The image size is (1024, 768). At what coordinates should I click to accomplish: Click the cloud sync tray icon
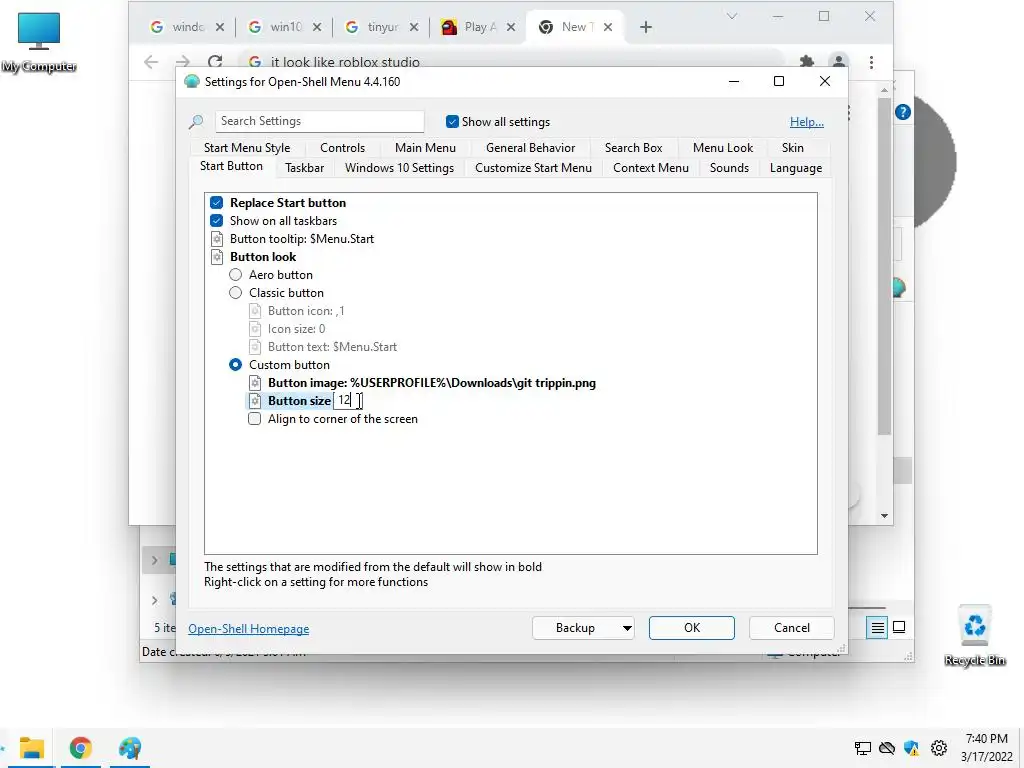[887, 748]
